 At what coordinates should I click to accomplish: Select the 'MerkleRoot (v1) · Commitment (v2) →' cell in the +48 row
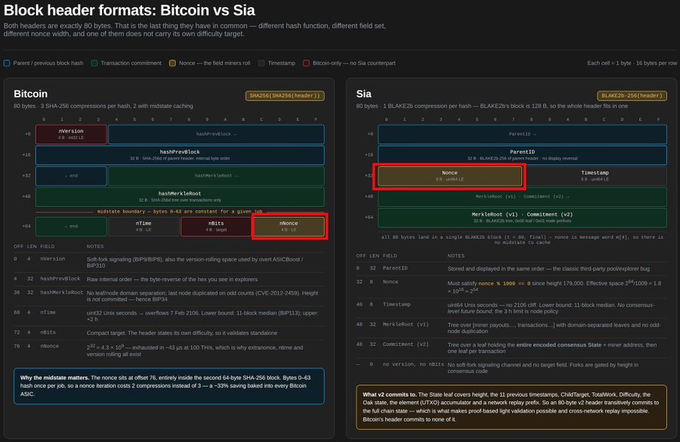coord(522,196)
